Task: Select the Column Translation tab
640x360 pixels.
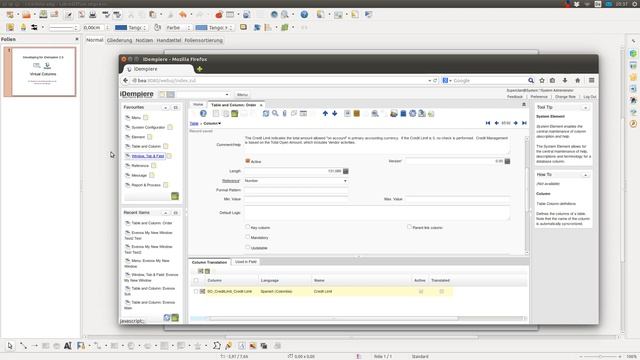Action: pos(209,262)
